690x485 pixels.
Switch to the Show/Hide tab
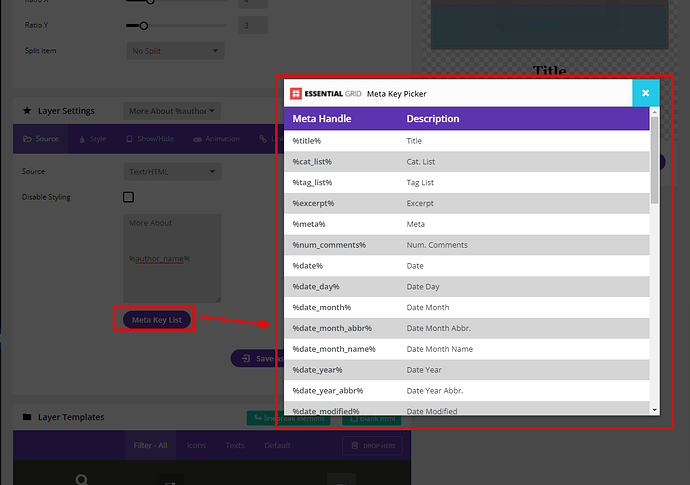pyautogui.click(x=150, y=139)
